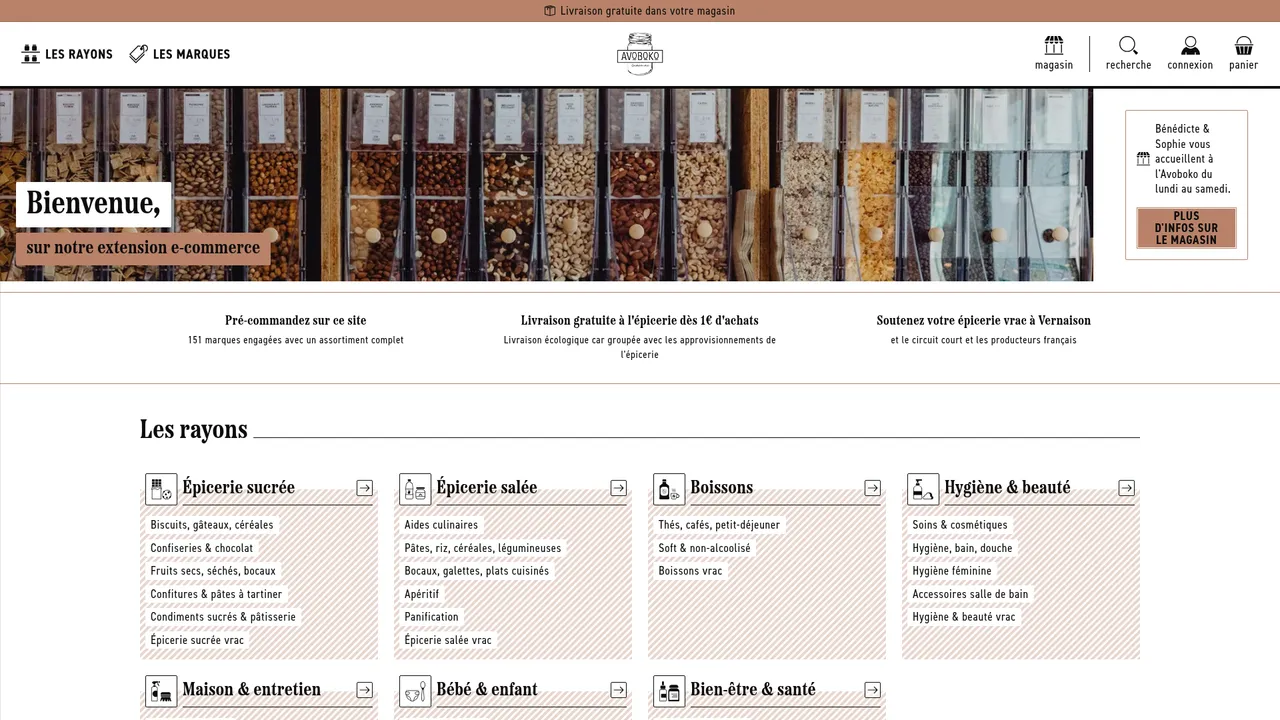Click the Livraison gratuite top banner

coord(640,11)
